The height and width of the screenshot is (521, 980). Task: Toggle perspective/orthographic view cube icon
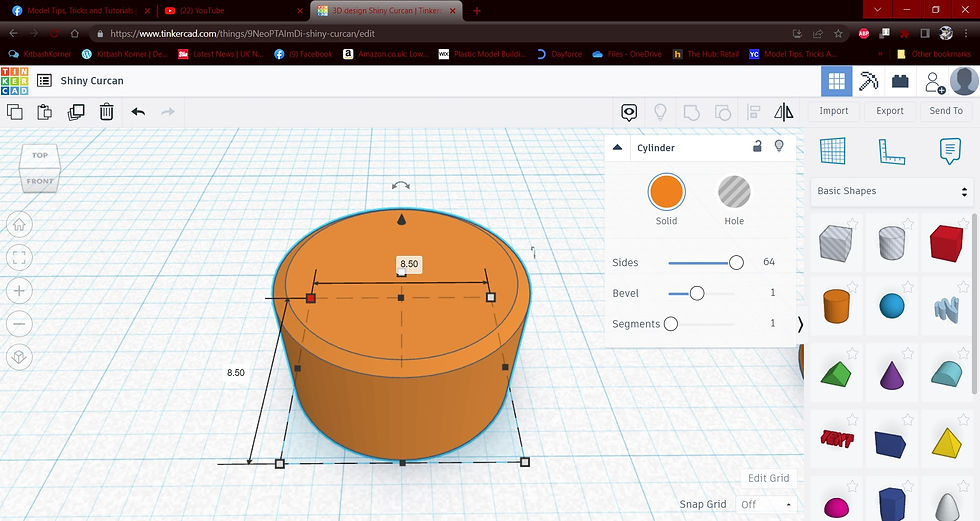pyautogui.click(x=19, y=357)
